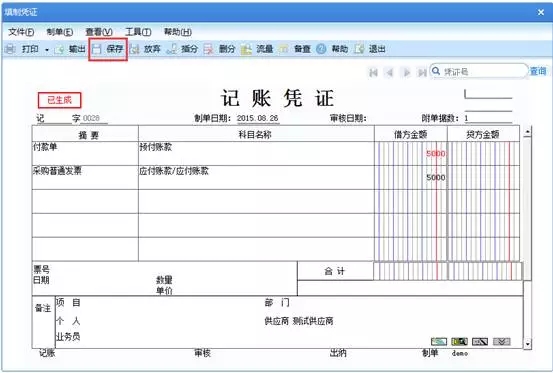Viewport: 553px width, 373px height.
Task: Click the 查询 search link
Action: coord(538,71)
